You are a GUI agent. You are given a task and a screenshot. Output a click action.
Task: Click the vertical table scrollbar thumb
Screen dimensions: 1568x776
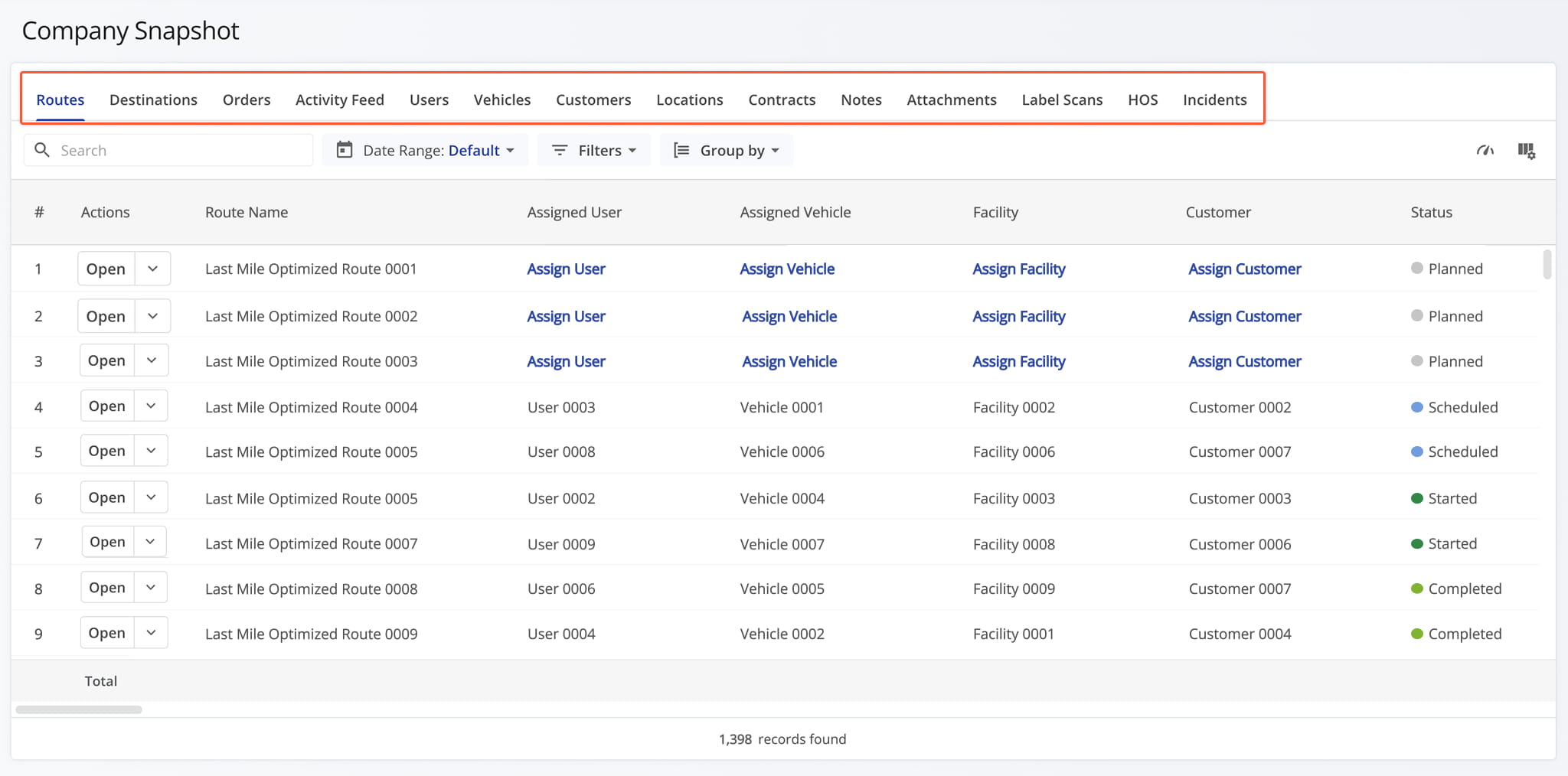click(x=1547, y=264)
